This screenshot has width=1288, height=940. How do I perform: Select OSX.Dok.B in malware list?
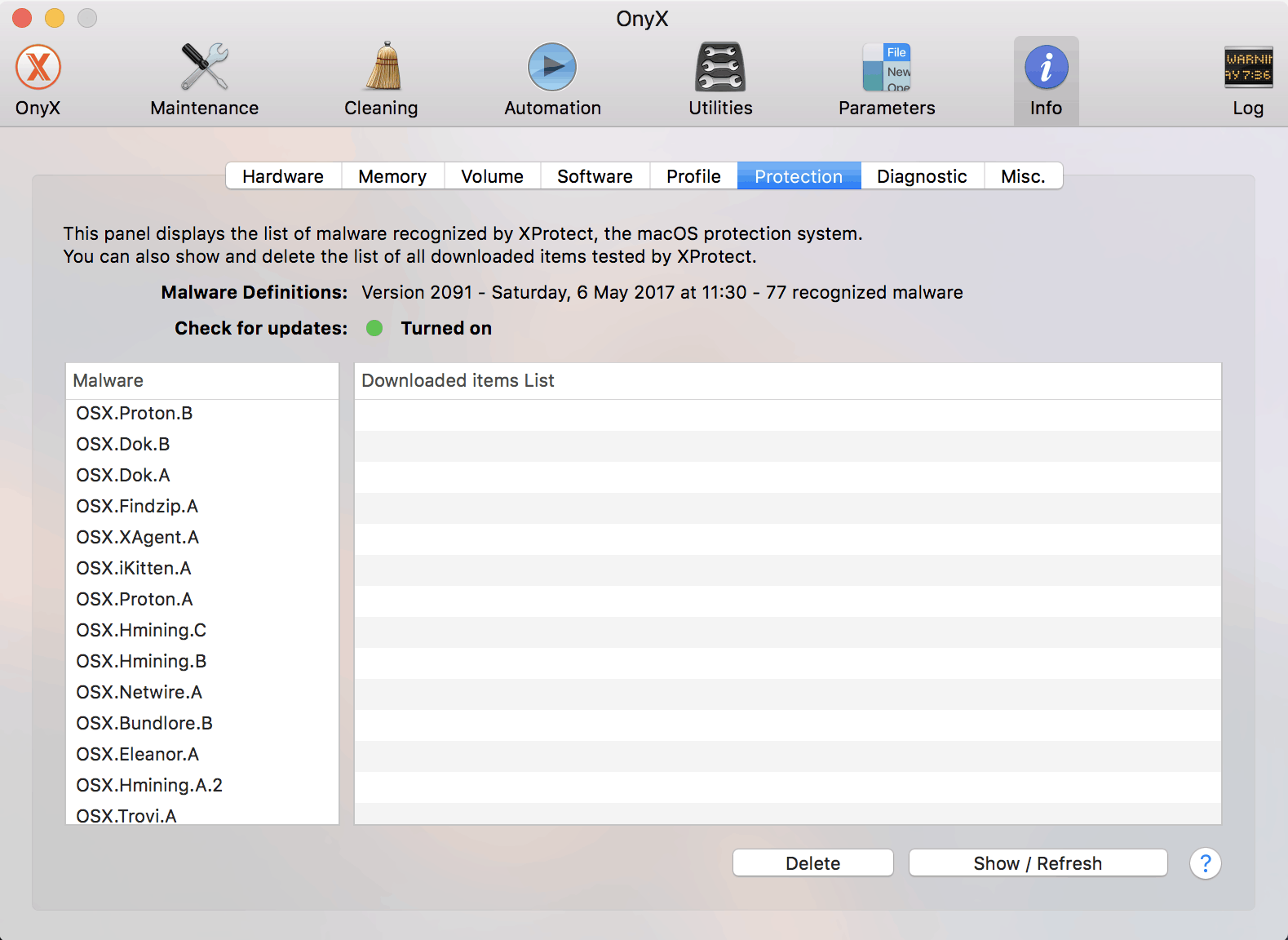[x=202, y=445]
